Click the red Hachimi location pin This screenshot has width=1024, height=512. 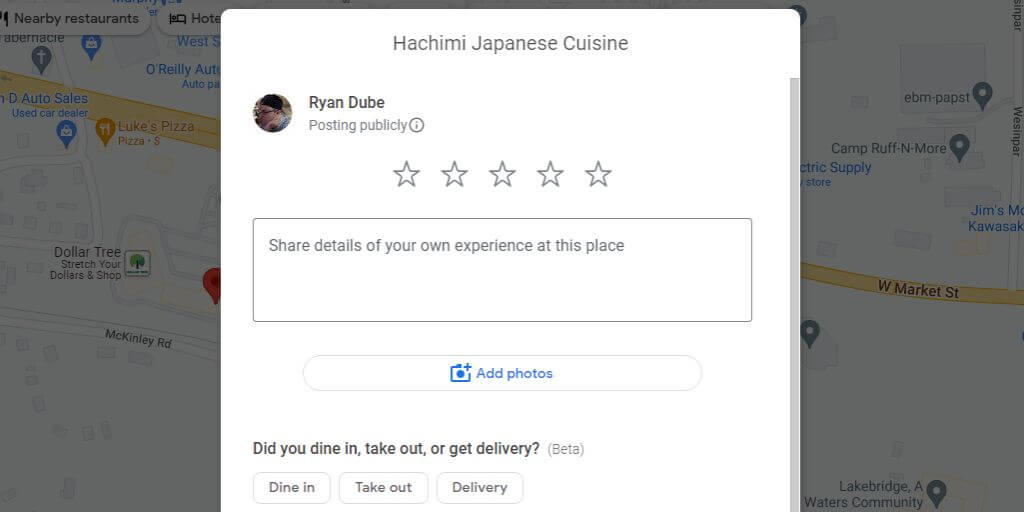[x=212, y=283]
